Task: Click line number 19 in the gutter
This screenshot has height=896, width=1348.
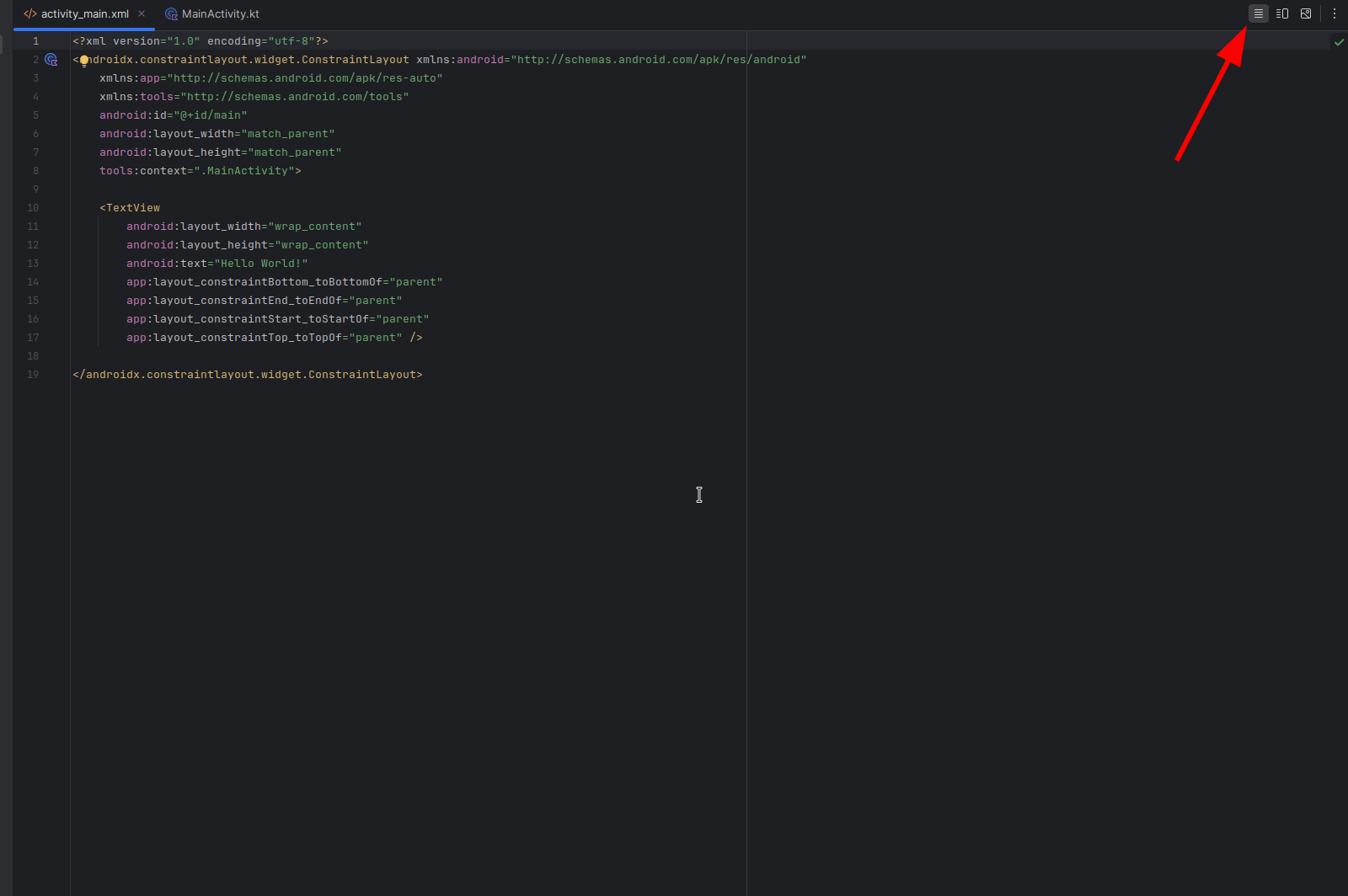Action: click(x=33, y=375)
